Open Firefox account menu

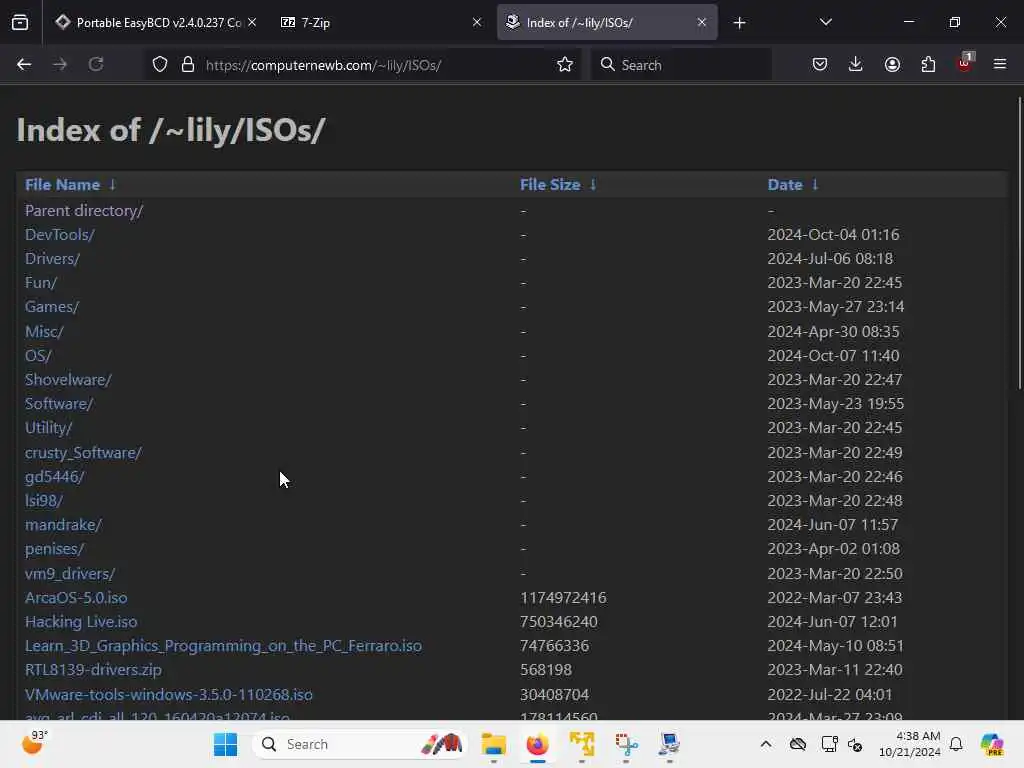892,65
